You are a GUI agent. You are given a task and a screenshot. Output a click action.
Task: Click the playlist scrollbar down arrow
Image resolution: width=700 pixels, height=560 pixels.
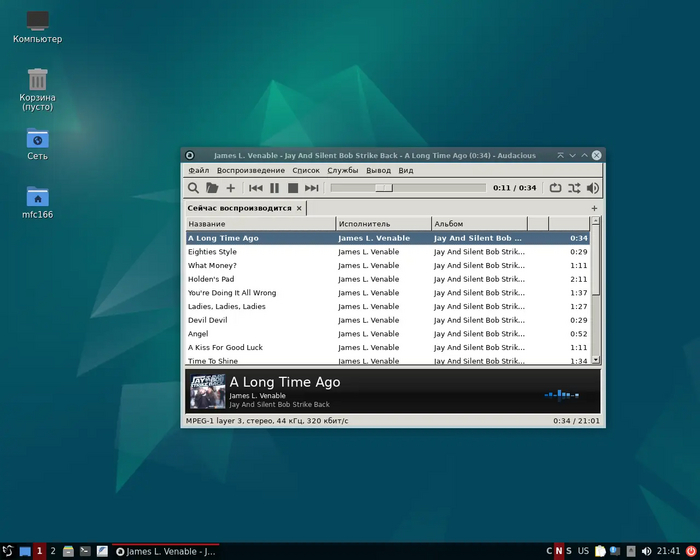point(596,359)
